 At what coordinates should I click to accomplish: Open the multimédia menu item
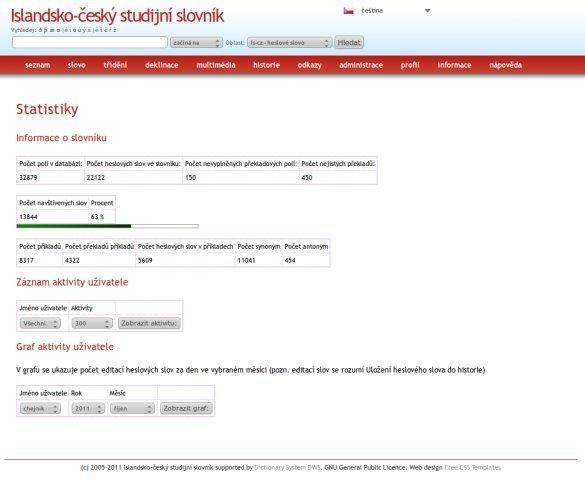pos(216,65)
